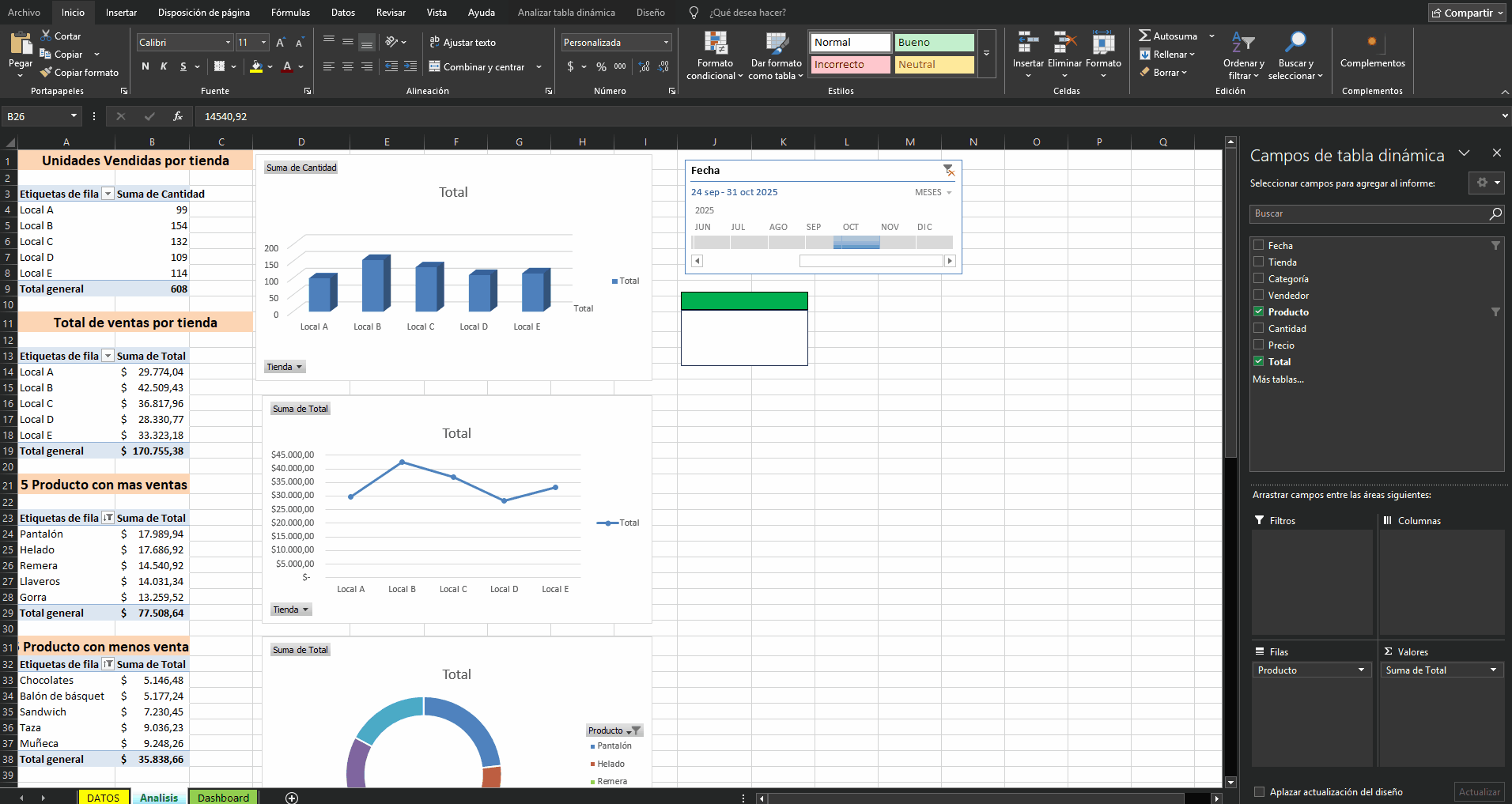The height and width of the screenshot is (804, 1512).
Task: Click the increase indent icon
Action: (410, 66)
